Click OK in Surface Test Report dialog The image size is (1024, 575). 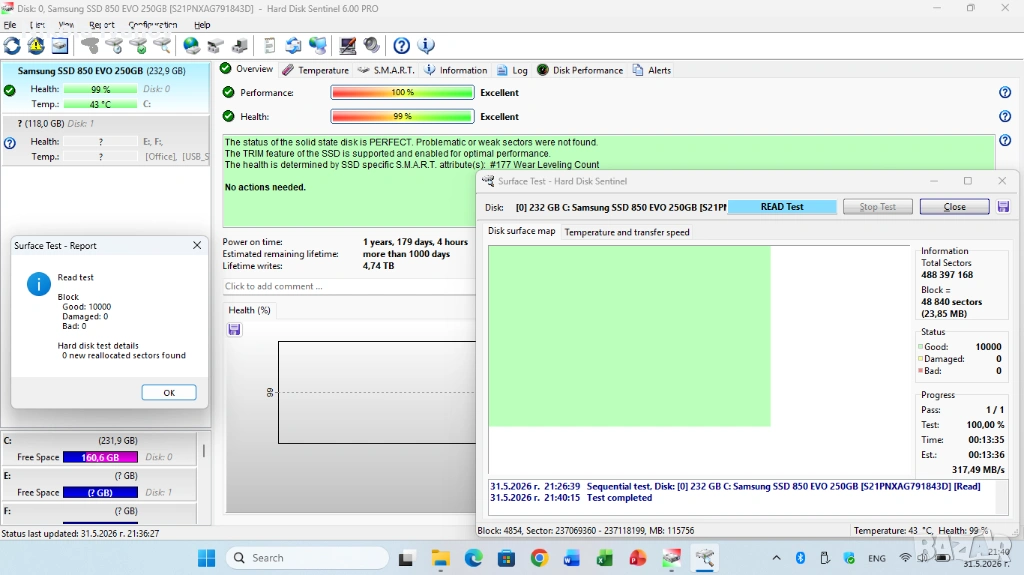point(169,393)
